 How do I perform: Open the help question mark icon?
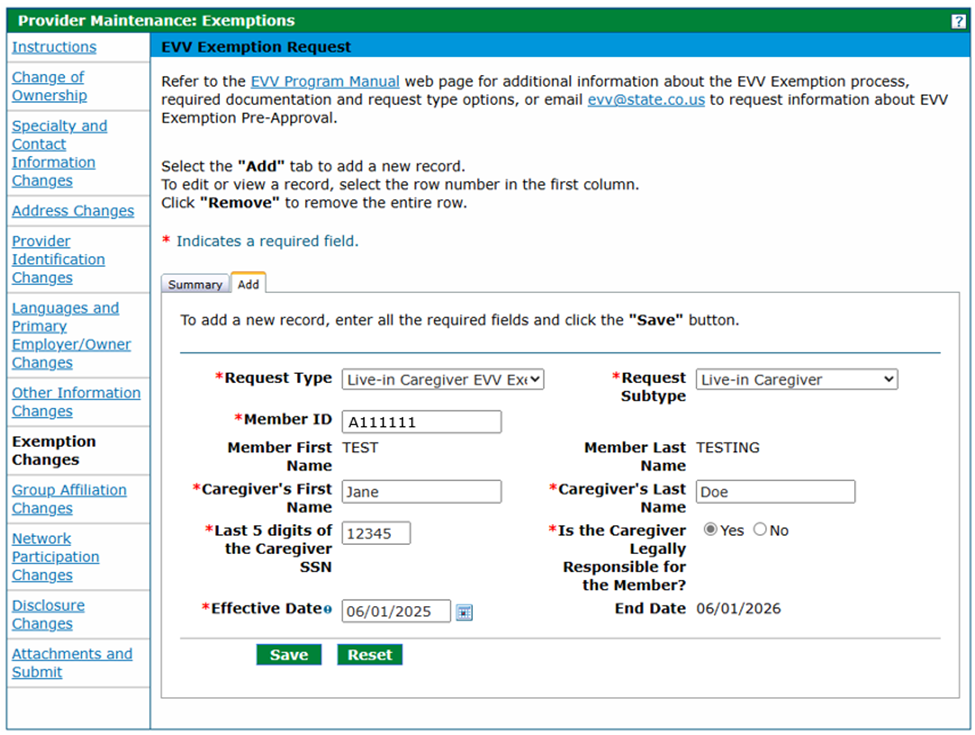click(958, 21)
